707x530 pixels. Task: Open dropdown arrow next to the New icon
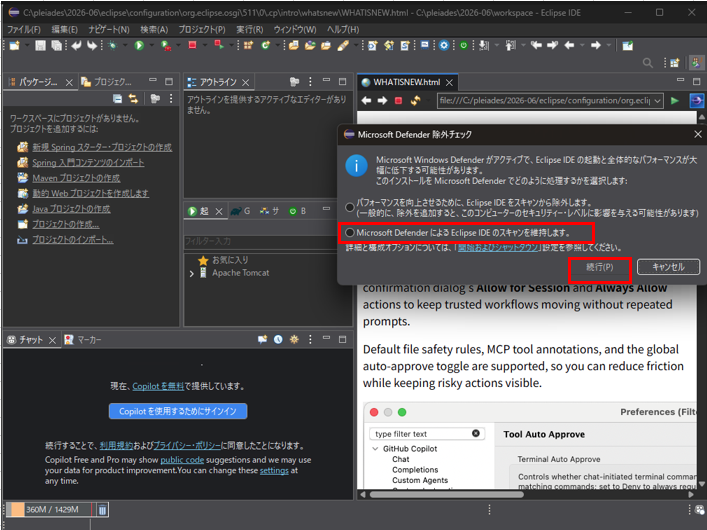[x=27, y=46]
